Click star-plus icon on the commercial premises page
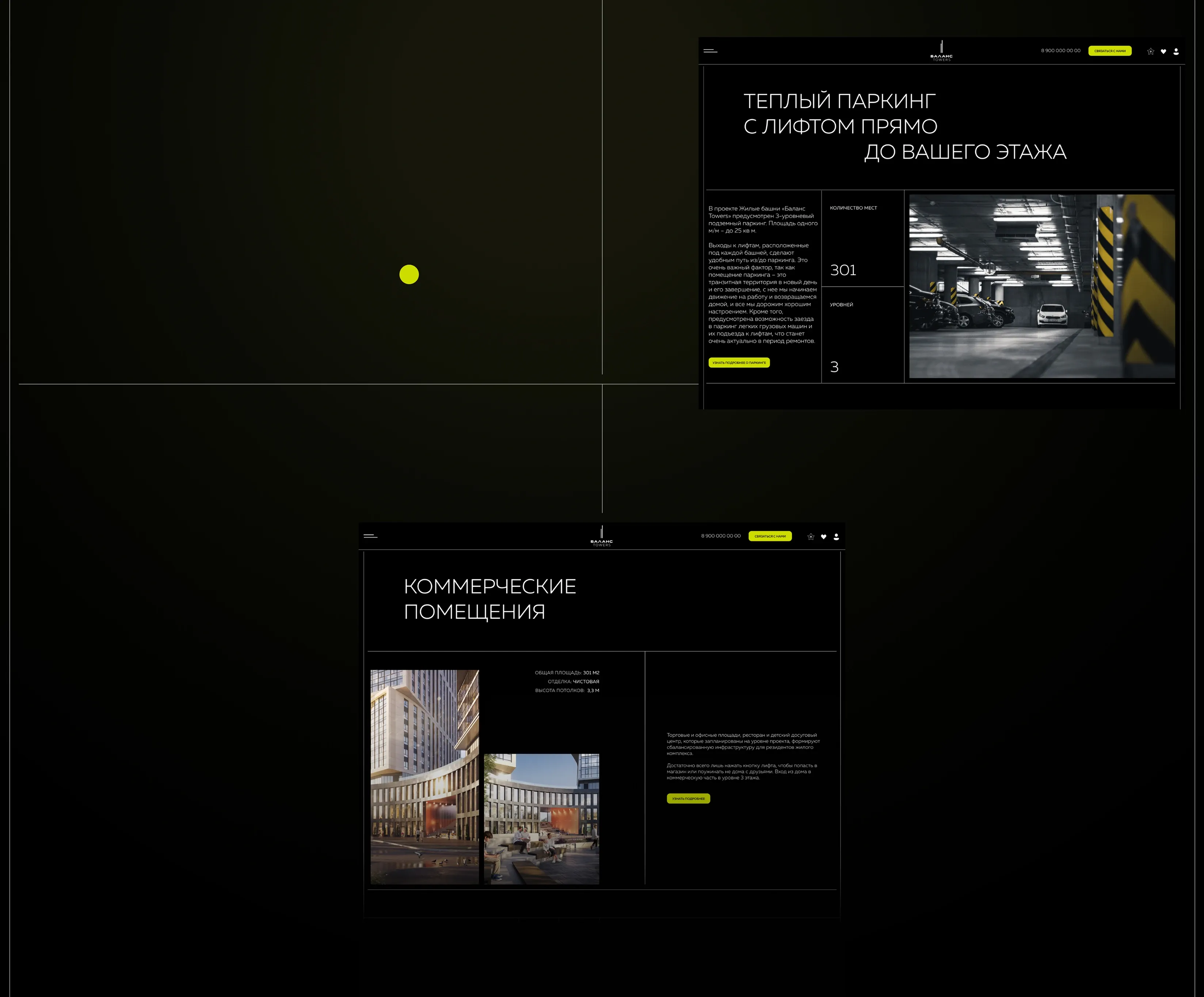1204x997 pixels. pos(811,536)
